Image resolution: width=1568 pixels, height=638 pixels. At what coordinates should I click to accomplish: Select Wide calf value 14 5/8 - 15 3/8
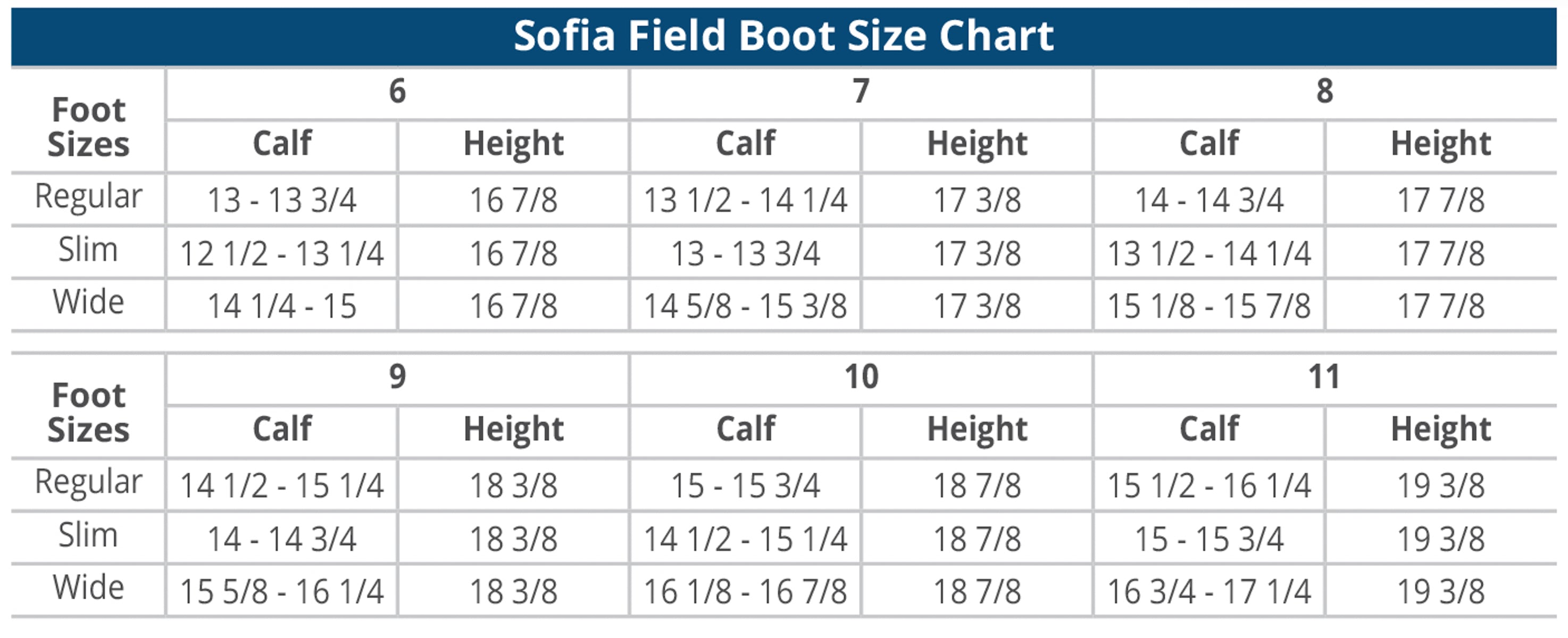coord(745,306)
